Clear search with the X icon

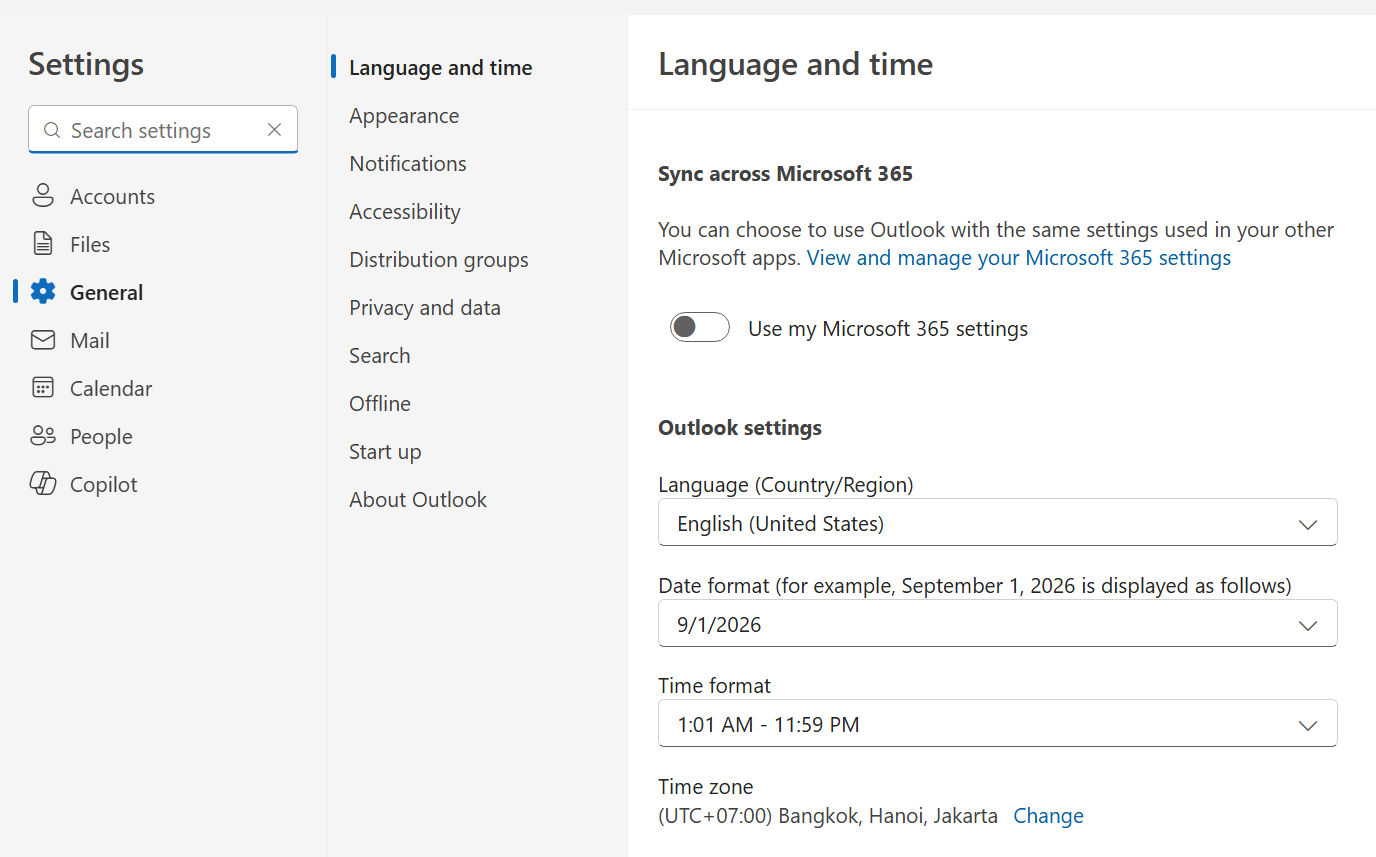click(275, 130)
